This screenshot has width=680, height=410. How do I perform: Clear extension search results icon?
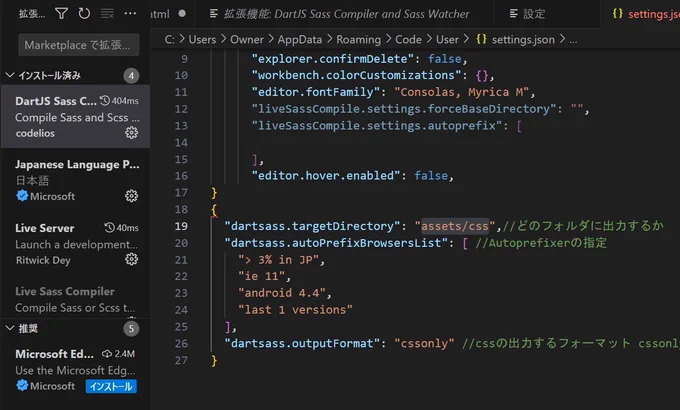coord(107,14)
